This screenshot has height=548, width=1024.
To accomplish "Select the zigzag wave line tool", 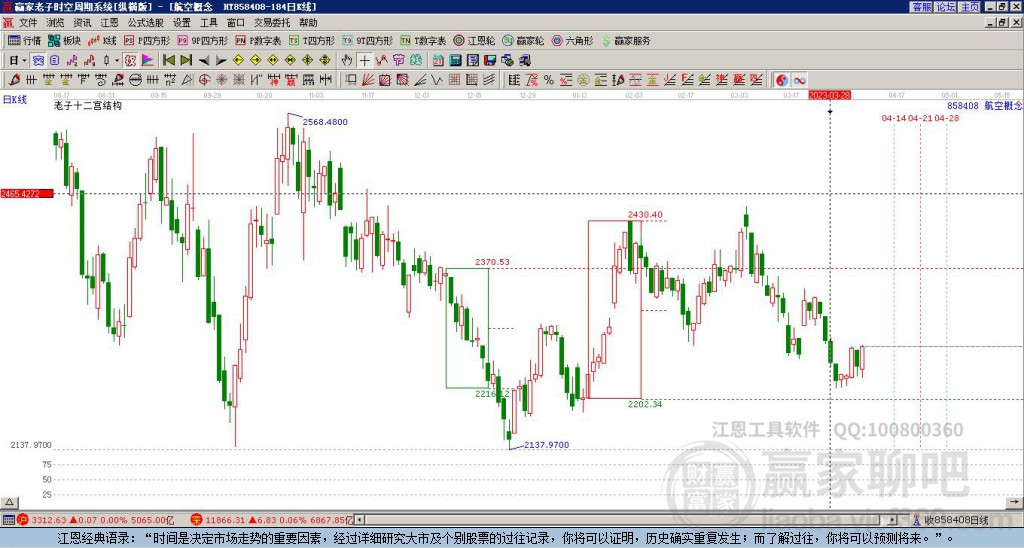I will (436, 80).
